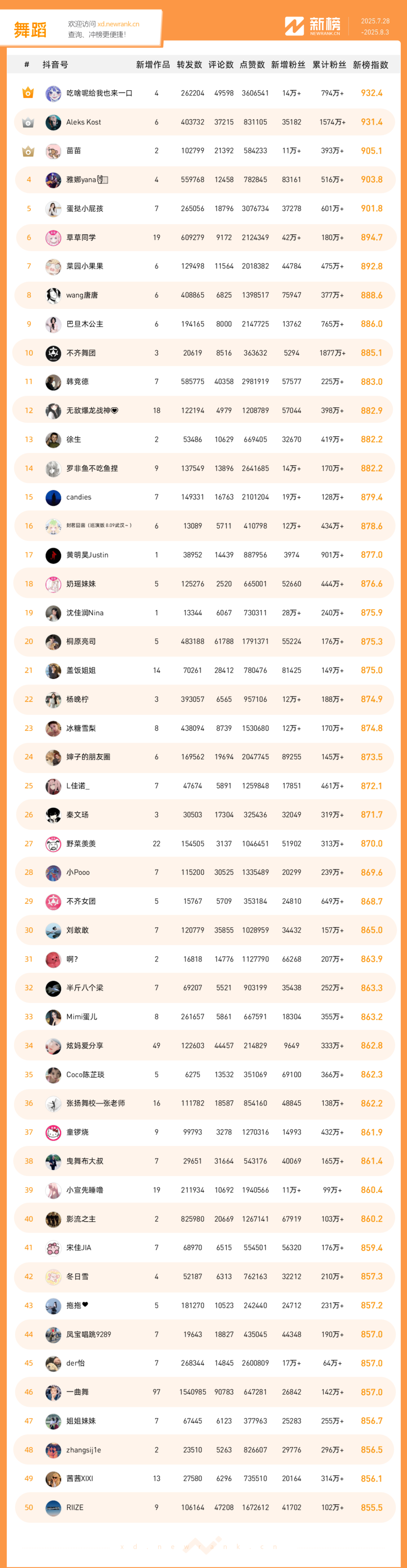Click the 舞蹈 category title
The height and width of the screenshot is (1568, 407).
[31, 30]
